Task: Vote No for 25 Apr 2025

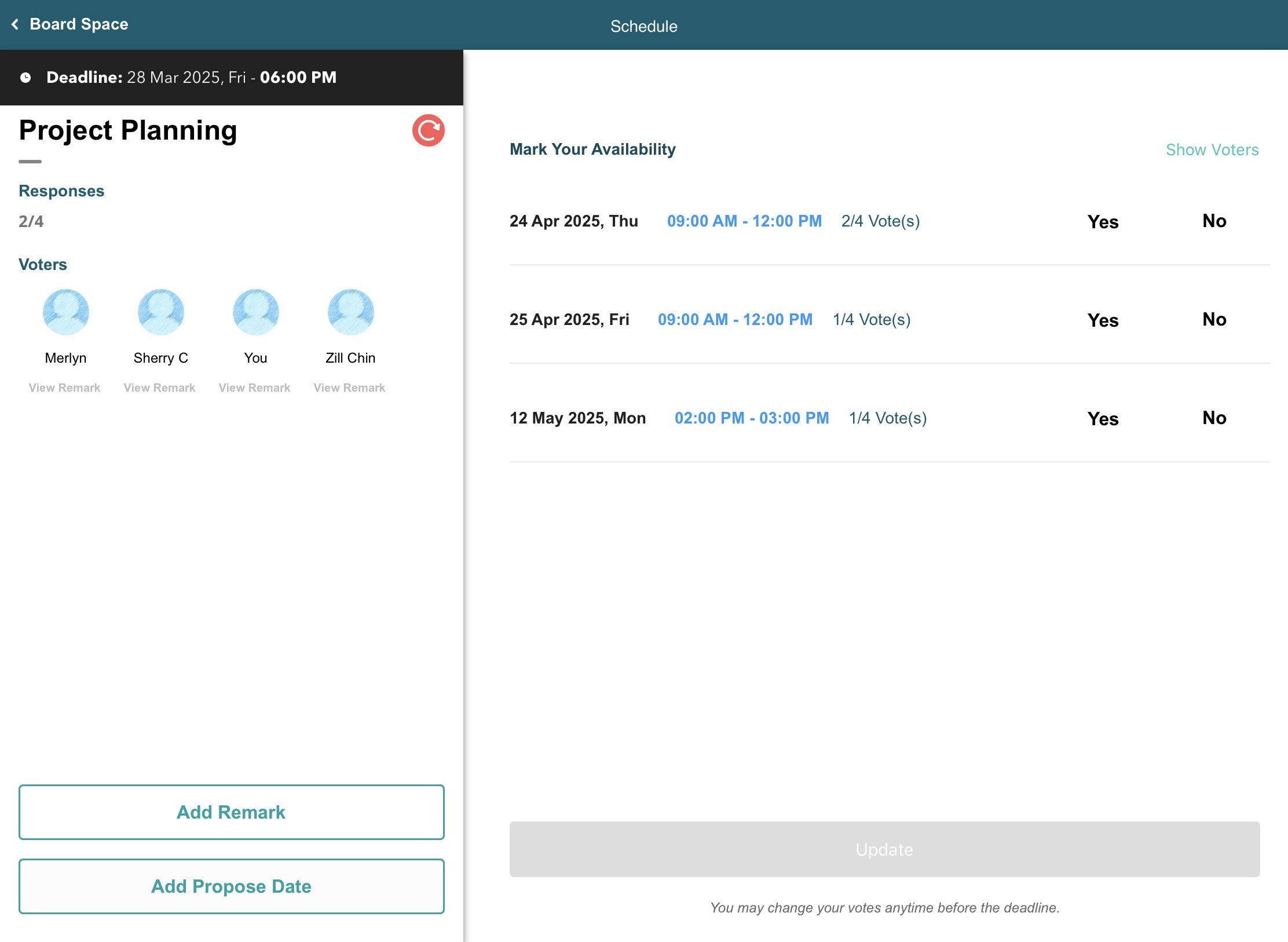Action: pos(1214,319)
